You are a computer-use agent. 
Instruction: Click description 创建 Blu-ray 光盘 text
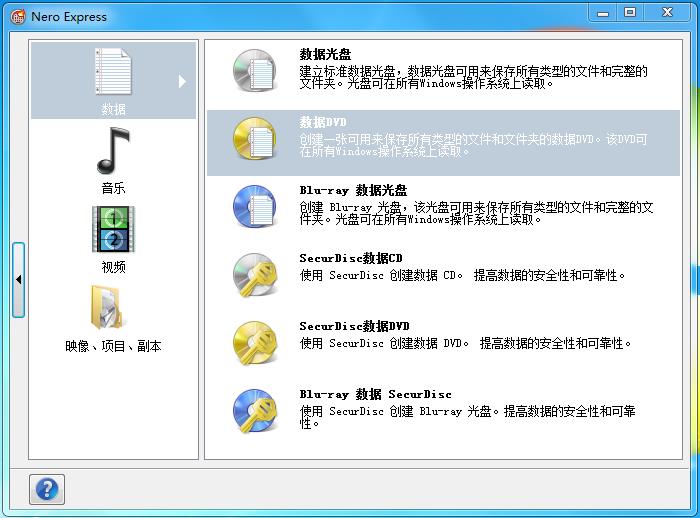click(x=476, y=213)
